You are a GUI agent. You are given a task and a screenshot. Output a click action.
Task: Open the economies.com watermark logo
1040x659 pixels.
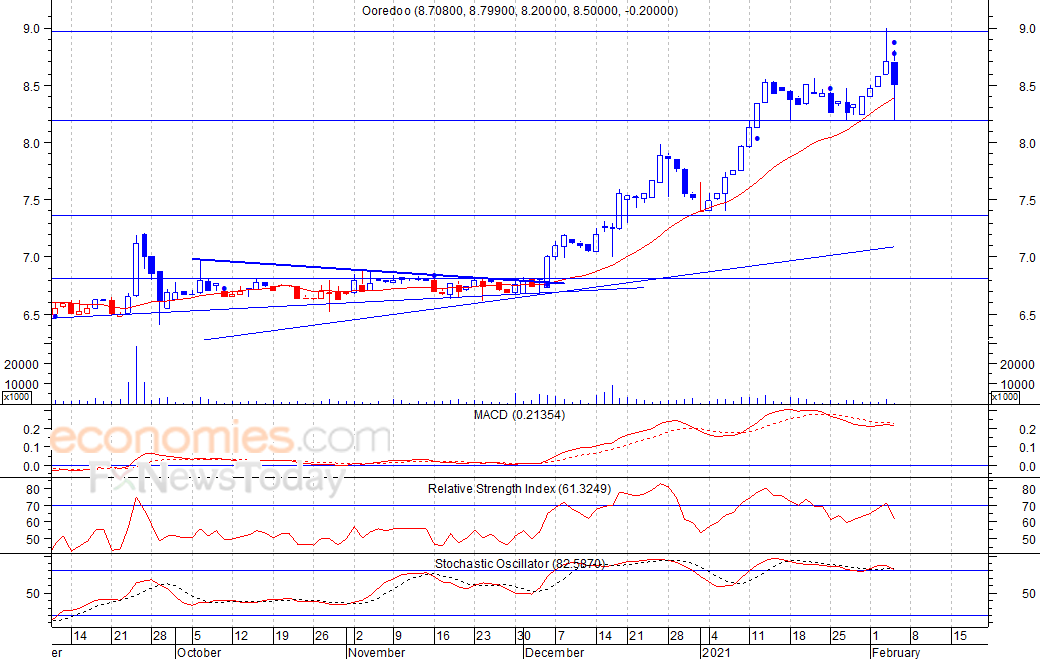[x=220, y=440]
